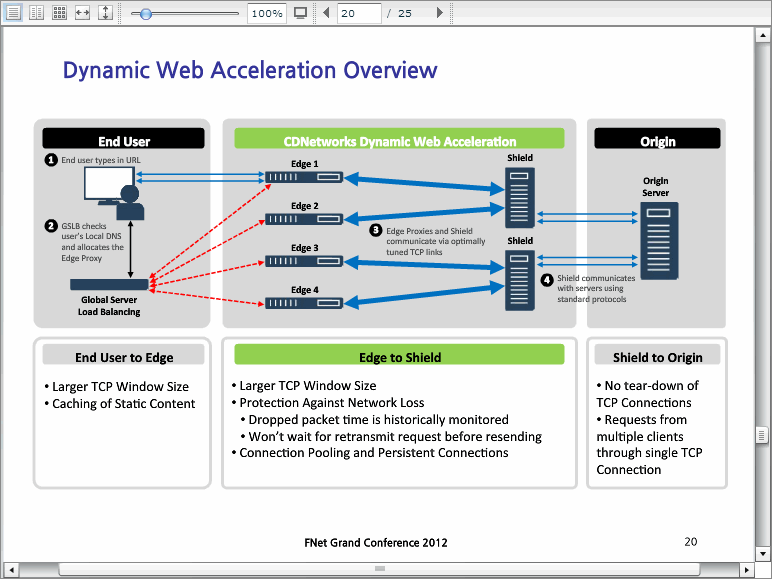Click 'CDNetworks Dynamic Web Acceleration' green header
Image resolution: width=772 pixels, height=579 pixels.
tap(399, 138)
